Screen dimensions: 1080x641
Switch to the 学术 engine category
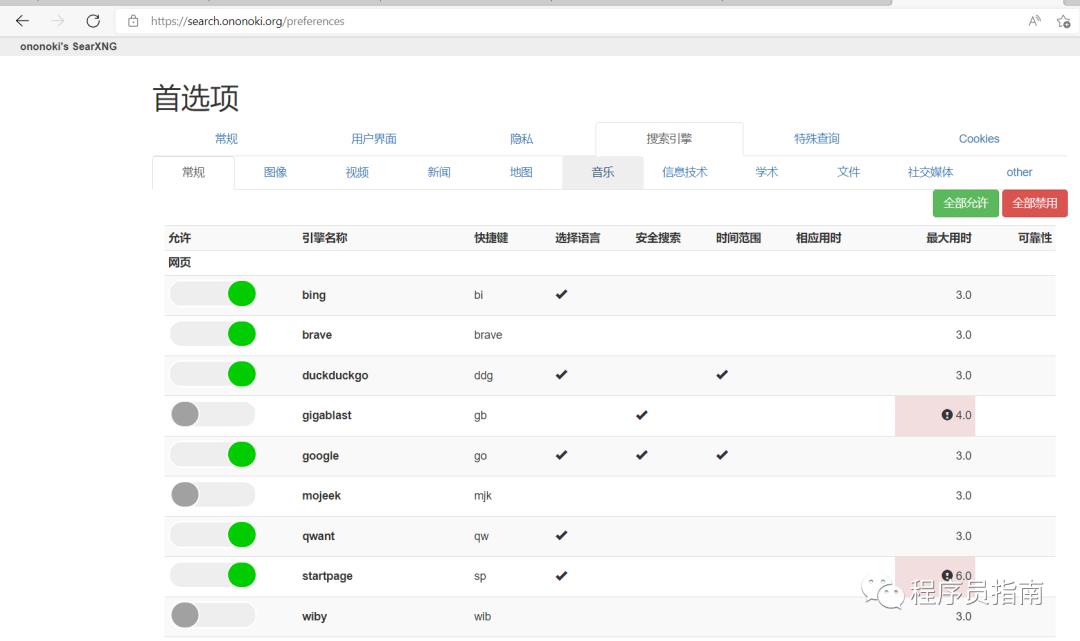coord(767,172)
